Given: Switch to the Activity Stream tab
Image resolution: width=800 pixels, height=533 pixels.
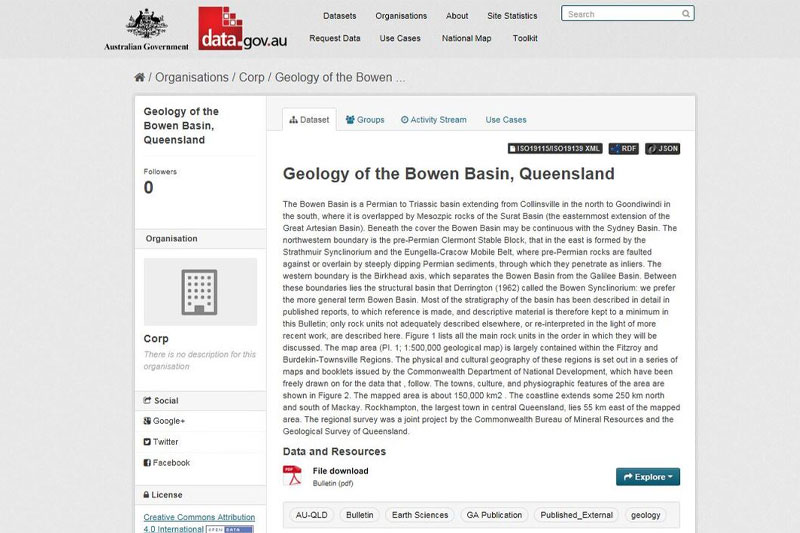Looking at the screenshot, I should click(x=434, y=120).
